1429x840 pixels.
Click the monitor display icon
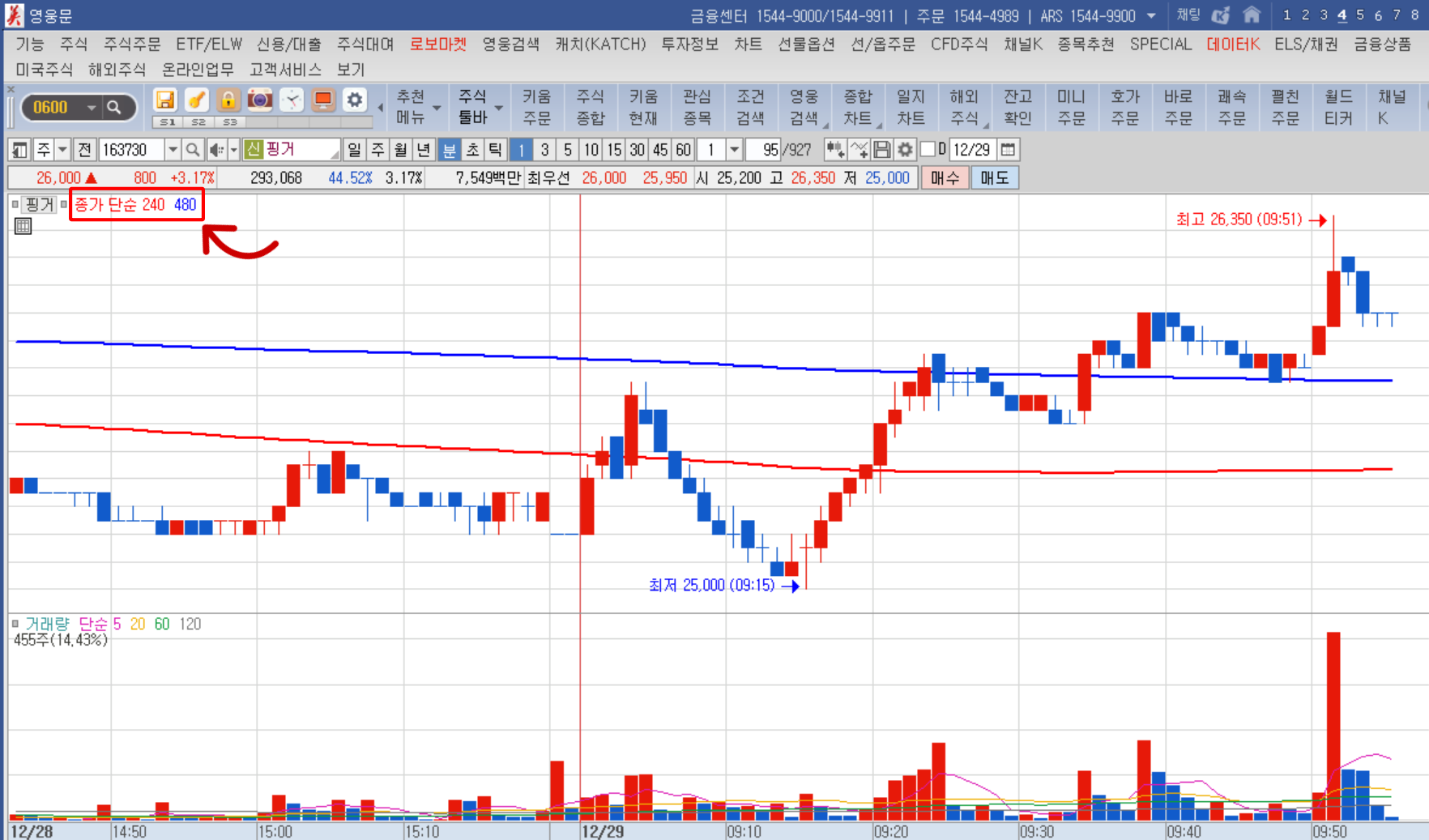click(x=322, y=100)
